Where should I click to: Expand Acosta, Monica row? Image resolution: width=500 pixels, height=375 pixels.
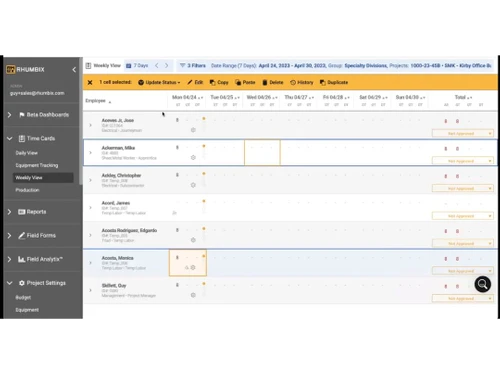coord(90,263)
